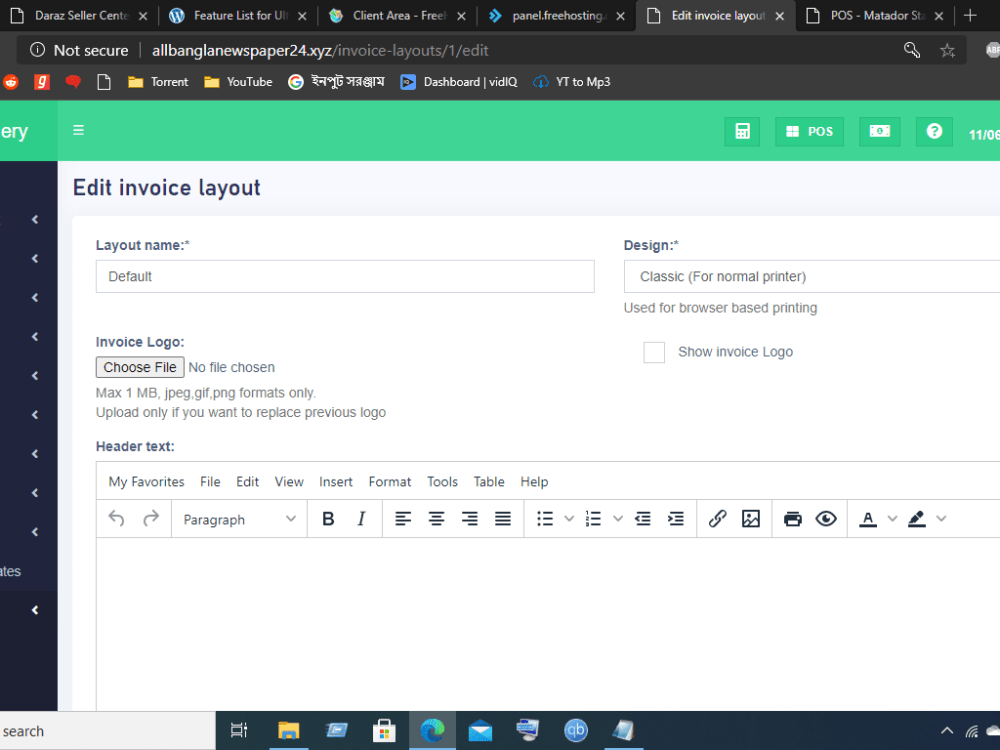Image resolution: width=1000 pixels, height=750 pixels.
Task: Open the text color dropdown arrow
Action: (x=892, y=518)
